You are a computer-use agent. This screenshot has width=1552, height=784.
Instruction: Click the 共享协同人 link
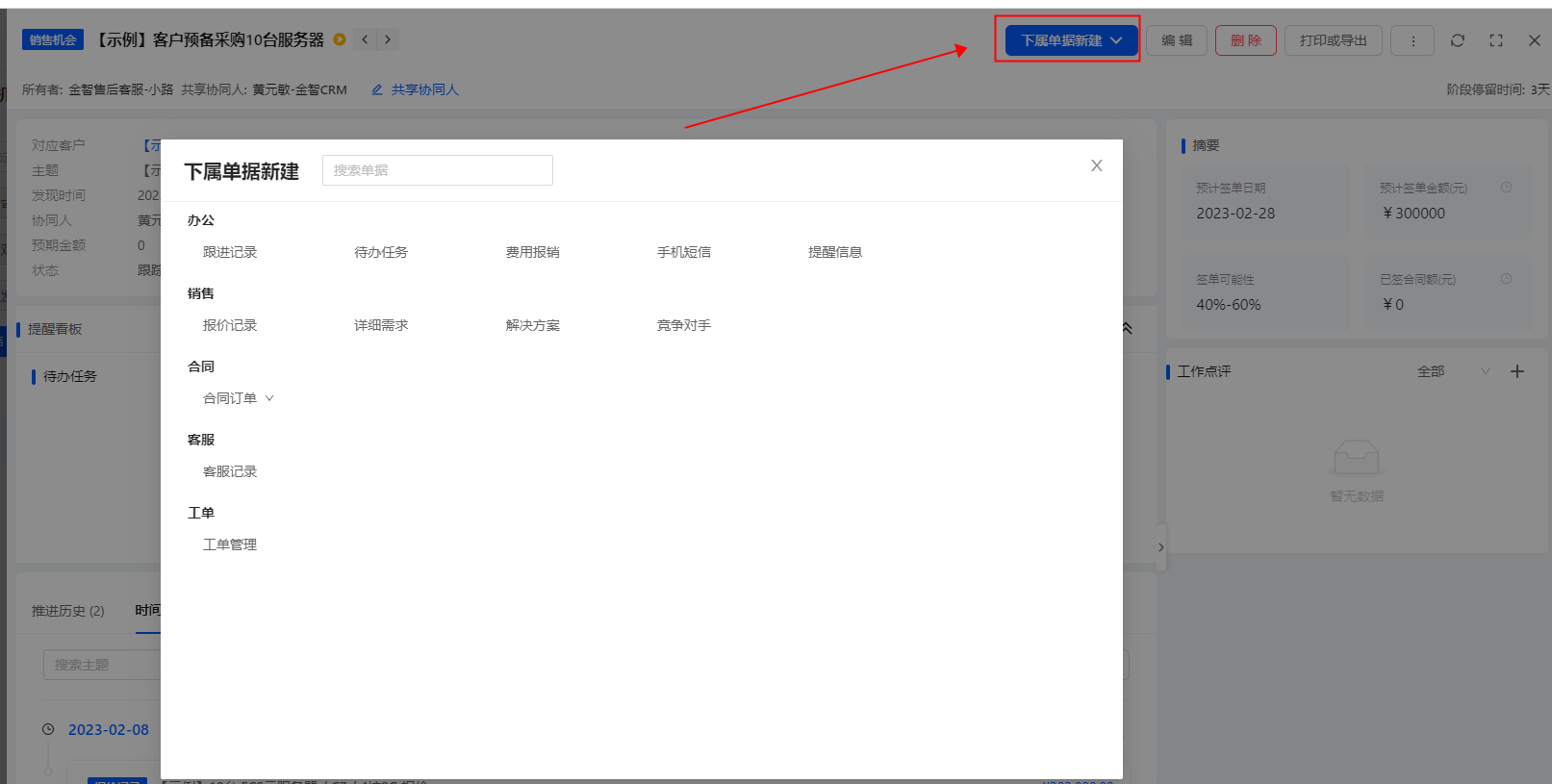pyautogui.click(x=425, y=89)
